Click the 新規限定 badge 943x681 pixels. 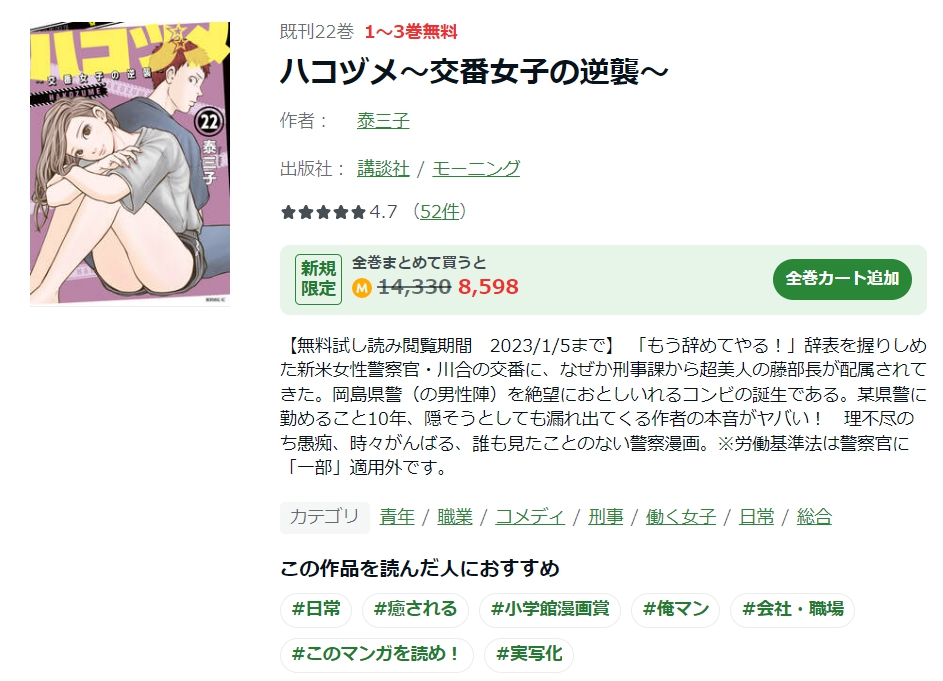point(318,279)
